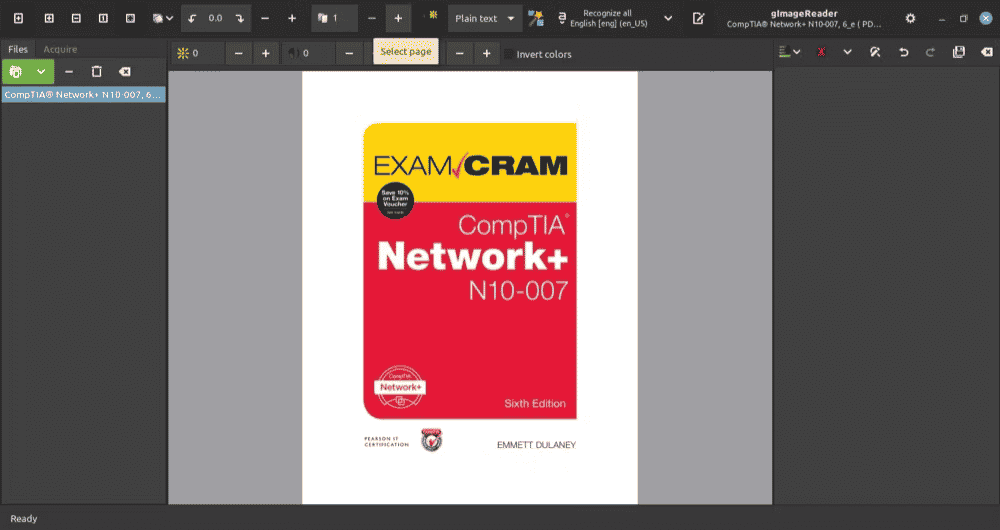Increase rotation angle with plus button
This screenshot has width=1000, height=530.
[292, 18]
